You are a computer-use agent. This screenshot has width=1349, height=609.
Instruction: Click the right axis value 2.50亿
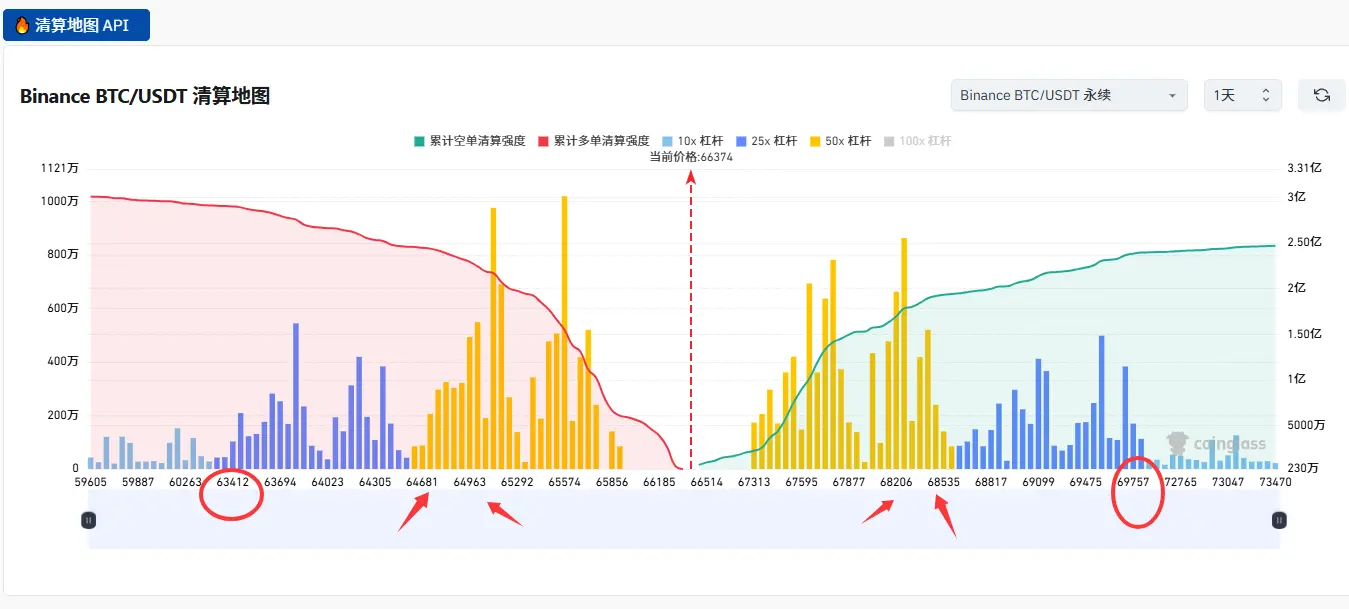(1304, 242)
